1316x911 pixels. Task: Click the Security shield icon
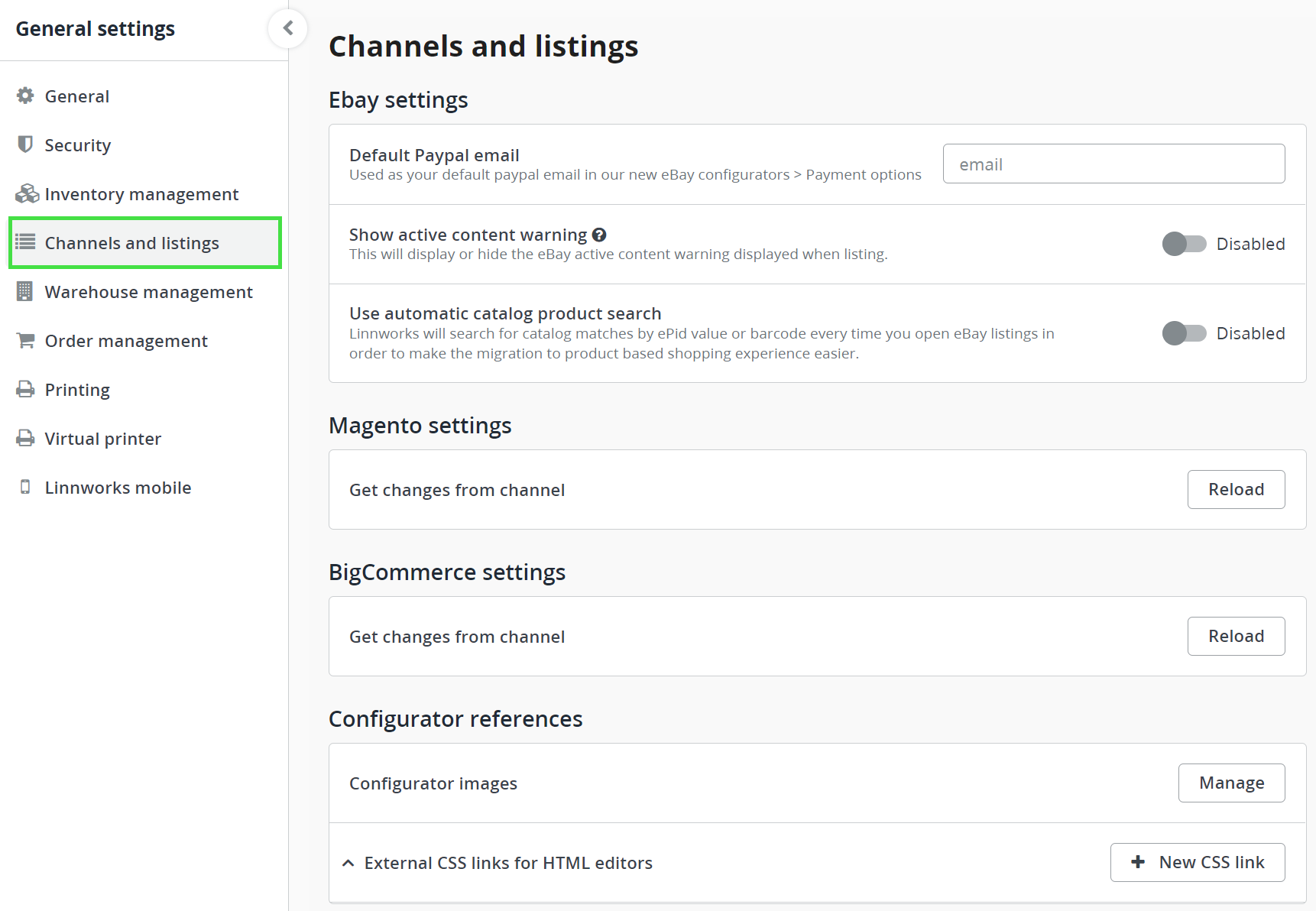click(x=25, y=144)
